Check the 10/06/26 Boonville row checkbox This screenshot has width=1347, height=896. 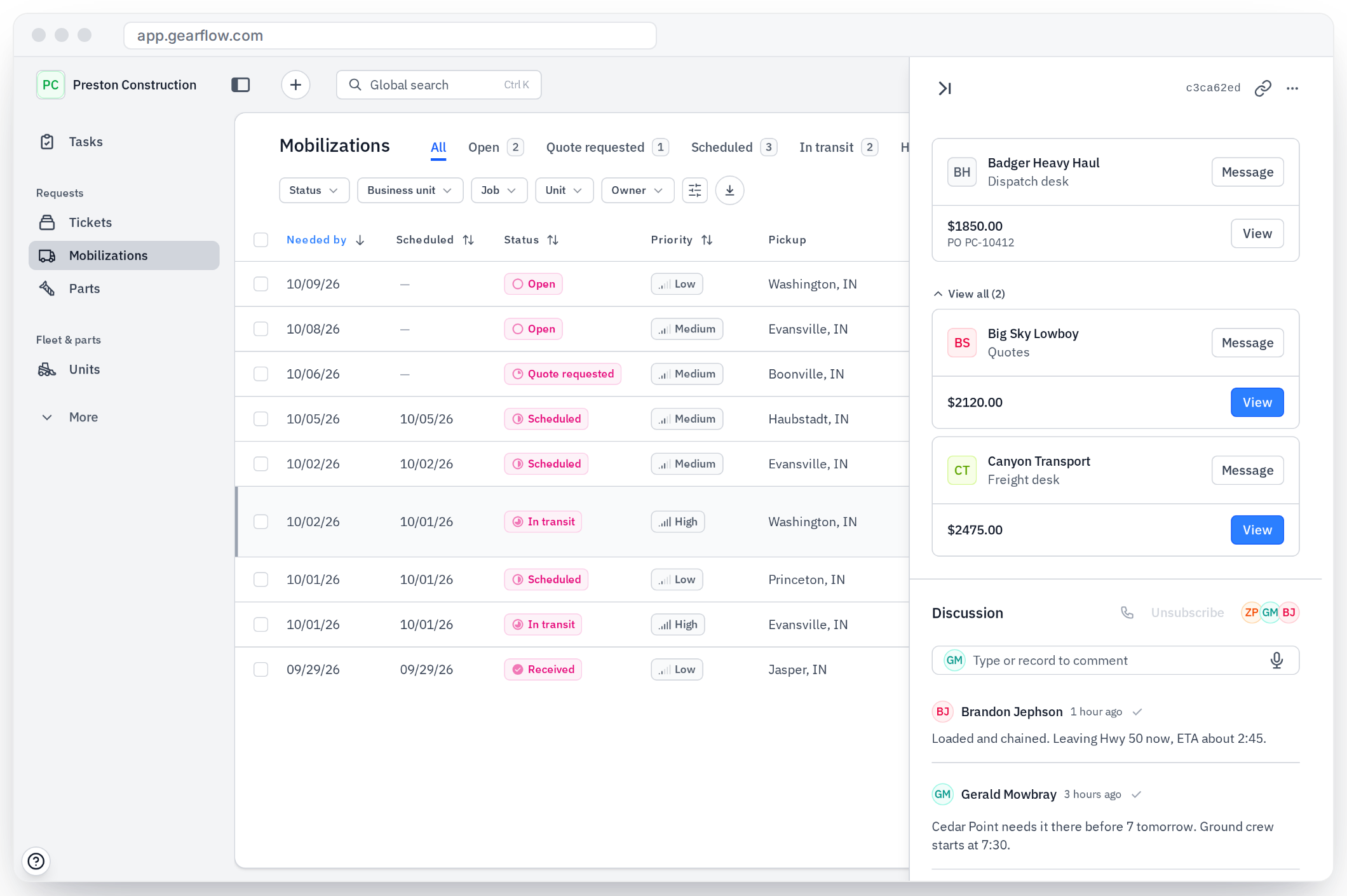(261, 374)
